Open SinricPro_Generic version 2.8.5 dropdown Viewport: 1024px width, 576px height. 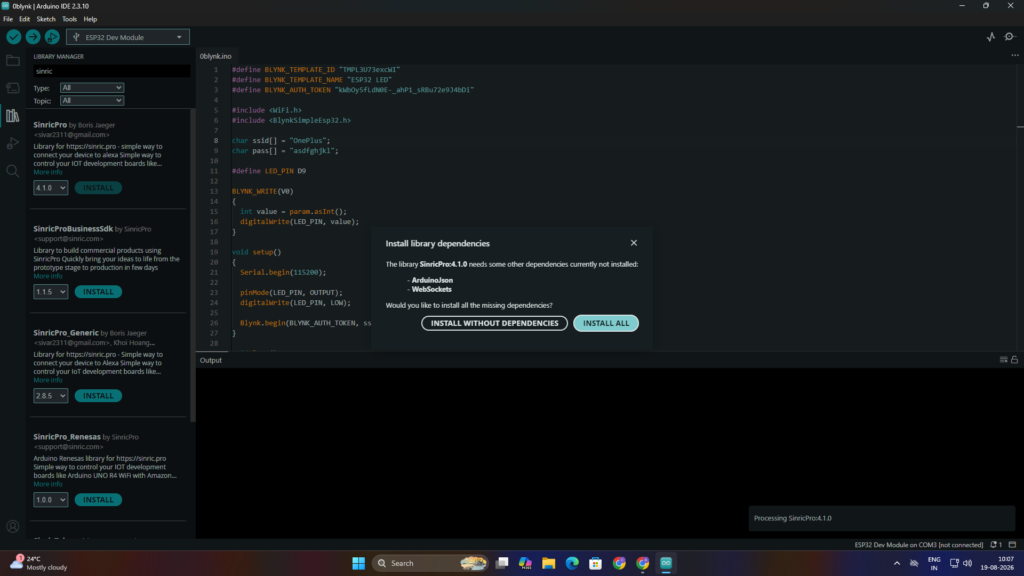(x=50, y=396)
